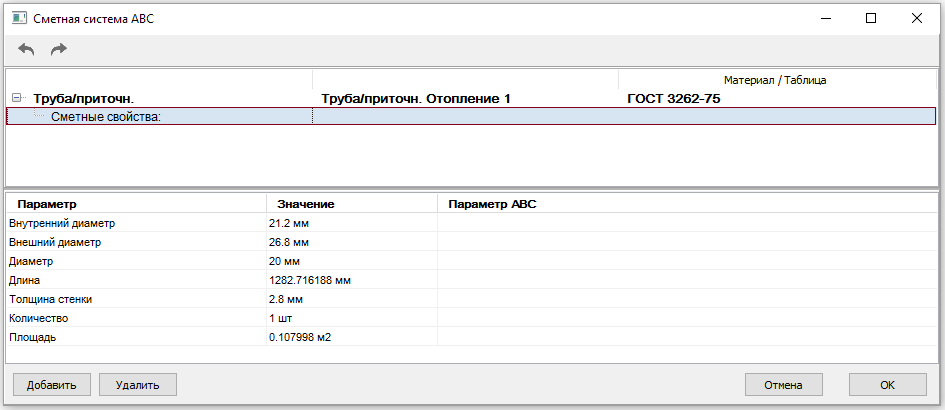945x410 pixels.
Task: Select the Количество parameter row
Action: pos(471,318)
